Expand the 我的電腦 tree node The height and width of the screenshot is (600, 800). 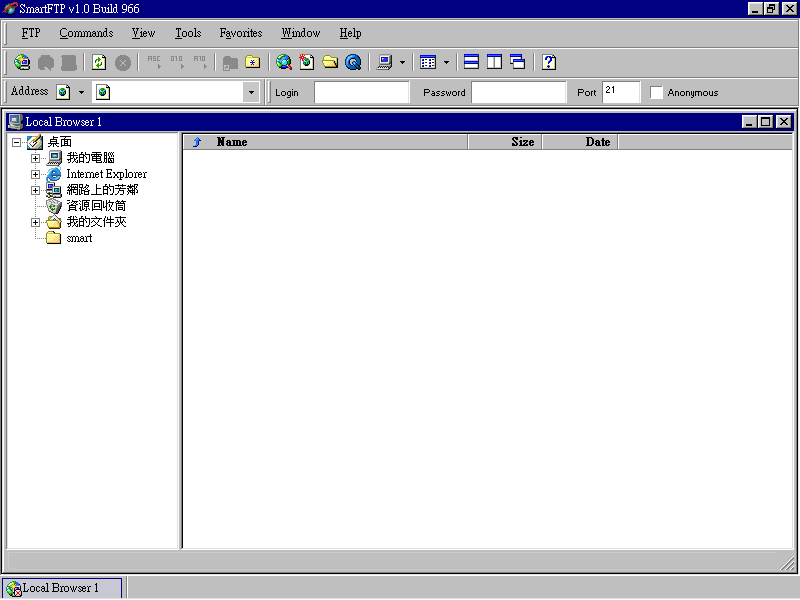35,158
